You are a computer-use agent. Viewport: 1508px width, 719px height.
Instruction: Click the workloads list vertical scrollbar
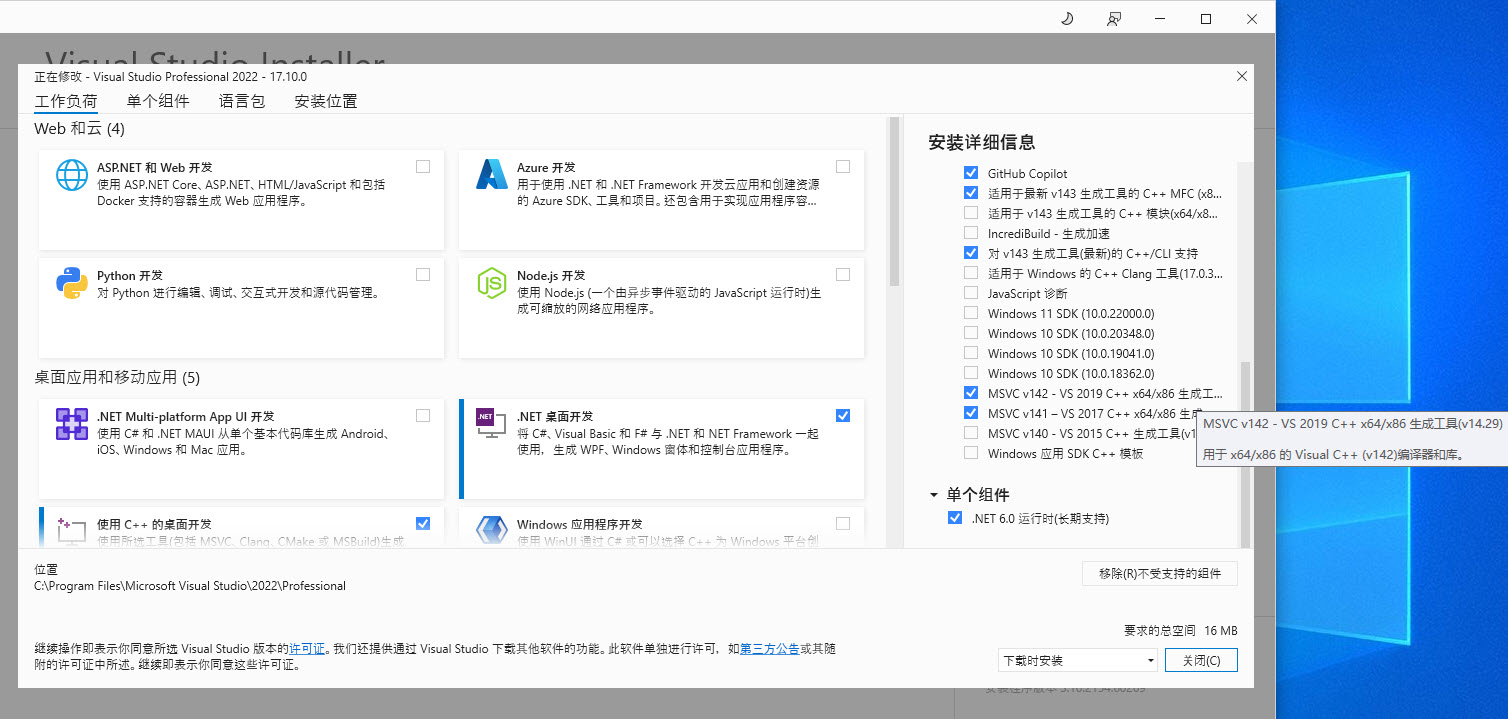[894, 202]
